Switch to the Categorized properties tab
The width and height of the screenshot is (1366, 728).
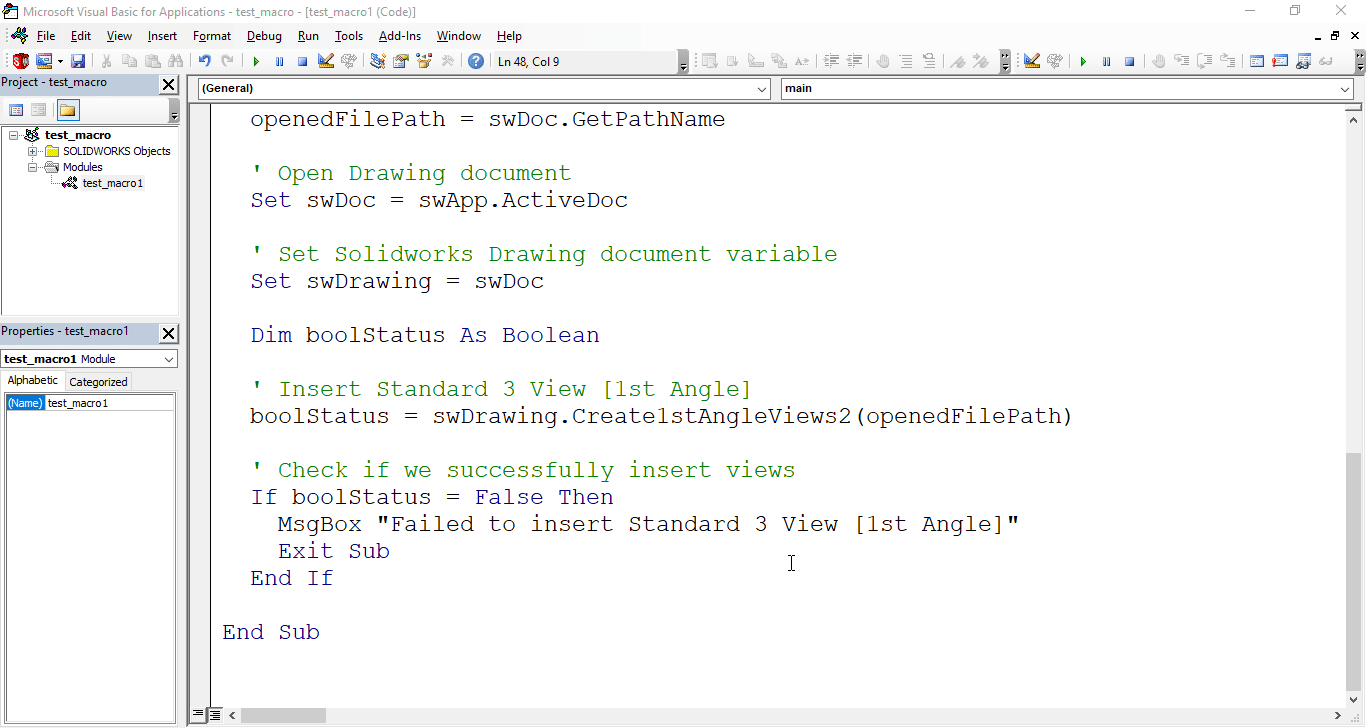click(97, 381)
